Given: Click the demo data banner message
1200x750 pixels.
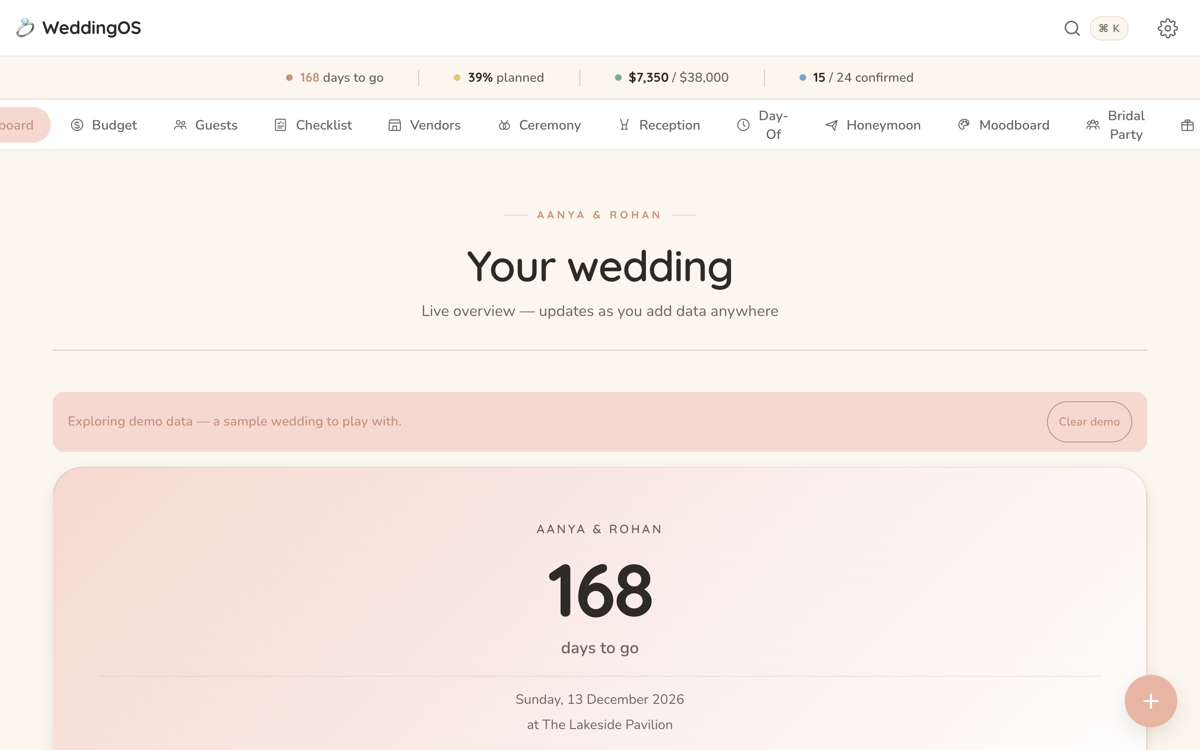Looking at the screenshot, I should [x=235, y=421].
